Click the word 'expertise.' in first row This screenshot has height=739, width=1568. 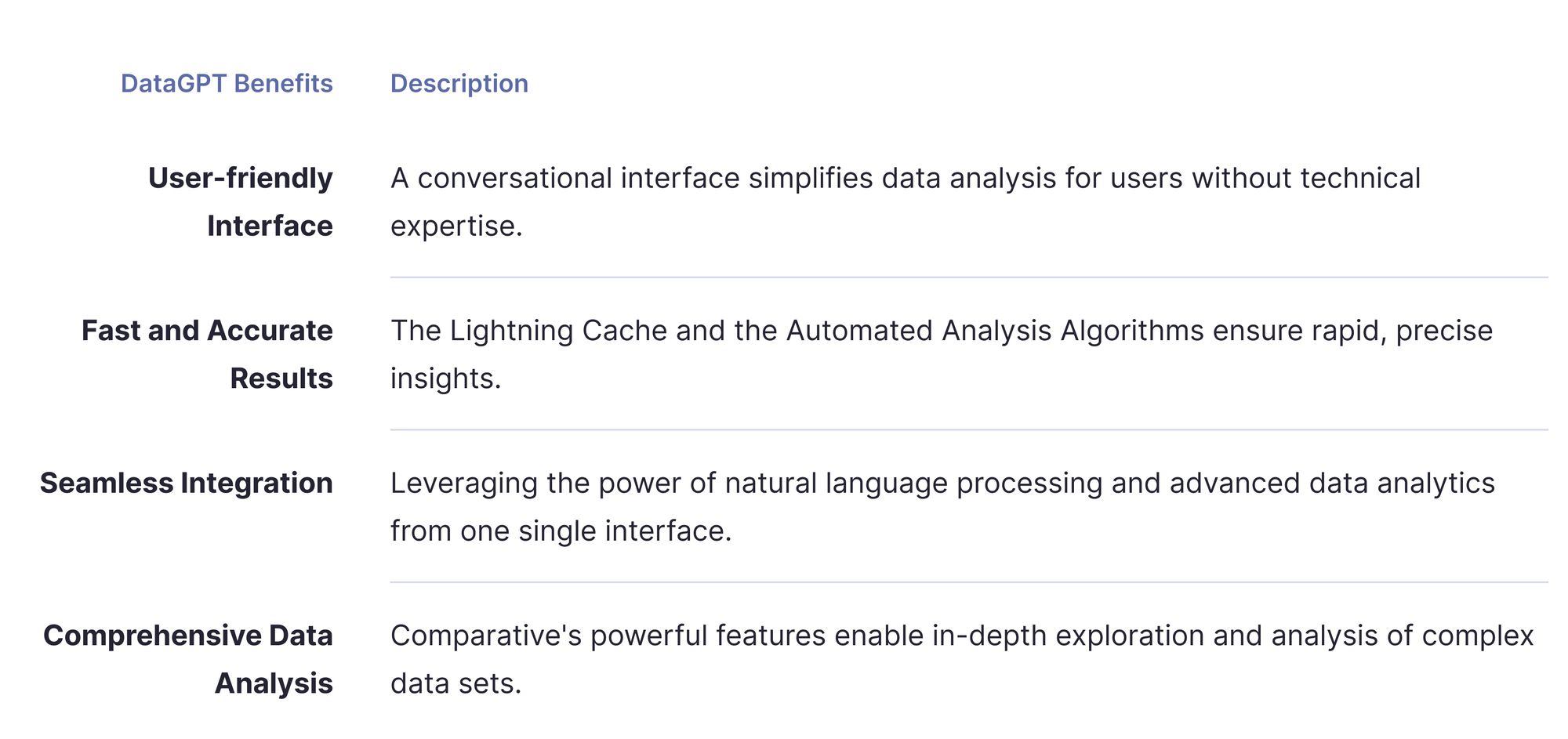click(456, 226)
